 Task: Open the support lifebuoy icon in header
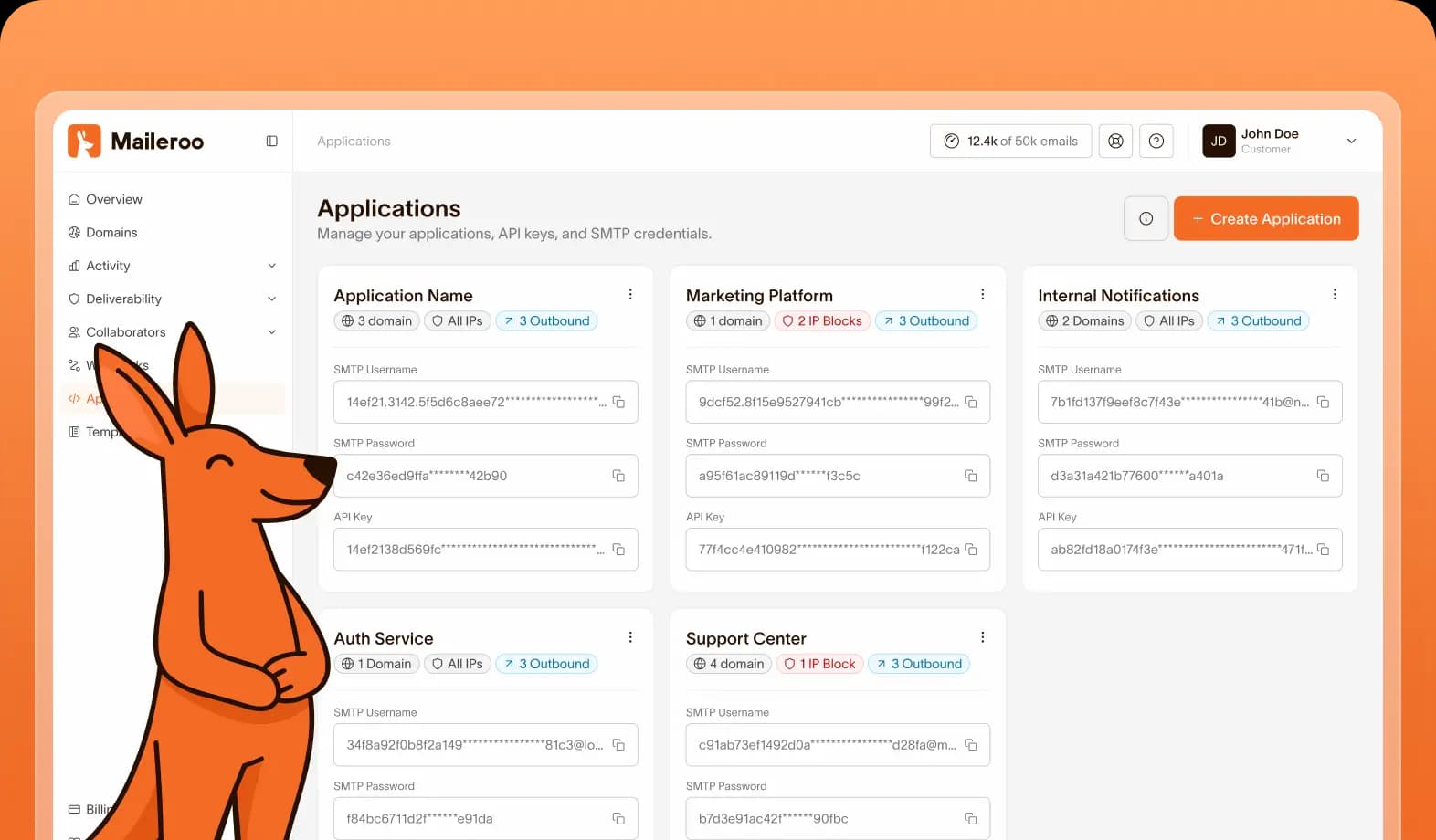[x=1115, y=141]
